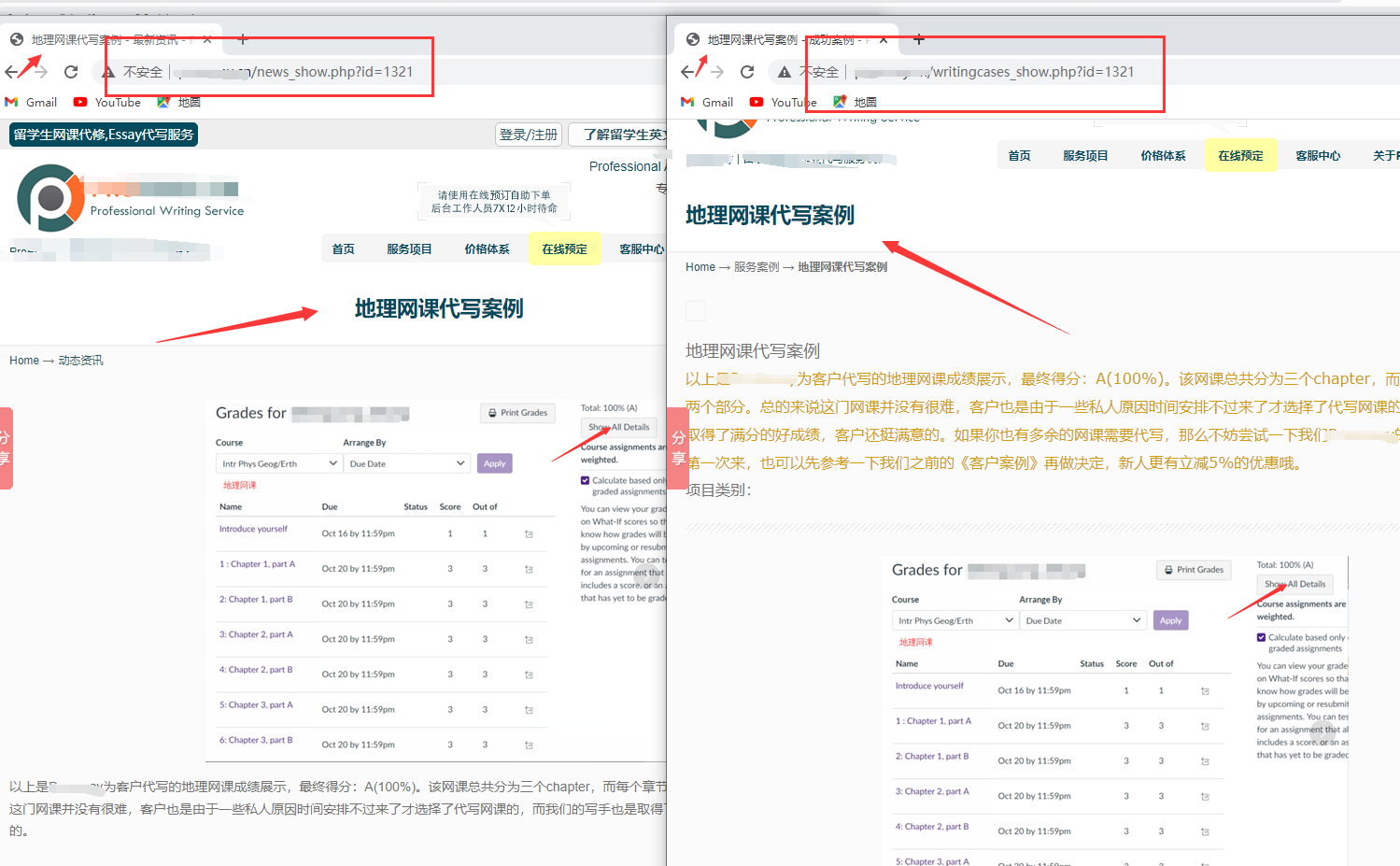Click Show All Details button in left window
This screenshot has height=866, width=1400.
click(618, 427)
